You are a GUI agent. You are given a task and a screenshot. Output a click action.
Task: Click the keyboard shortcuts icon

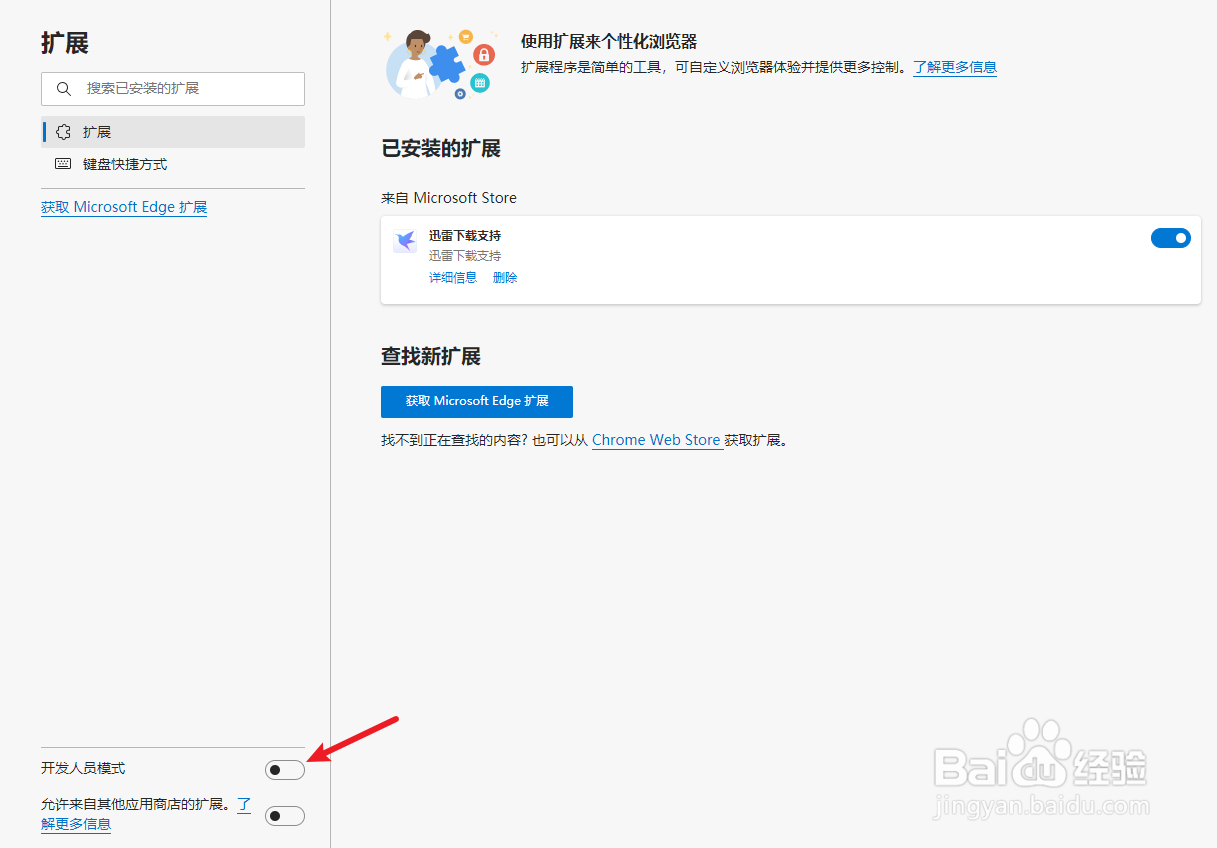64,164
